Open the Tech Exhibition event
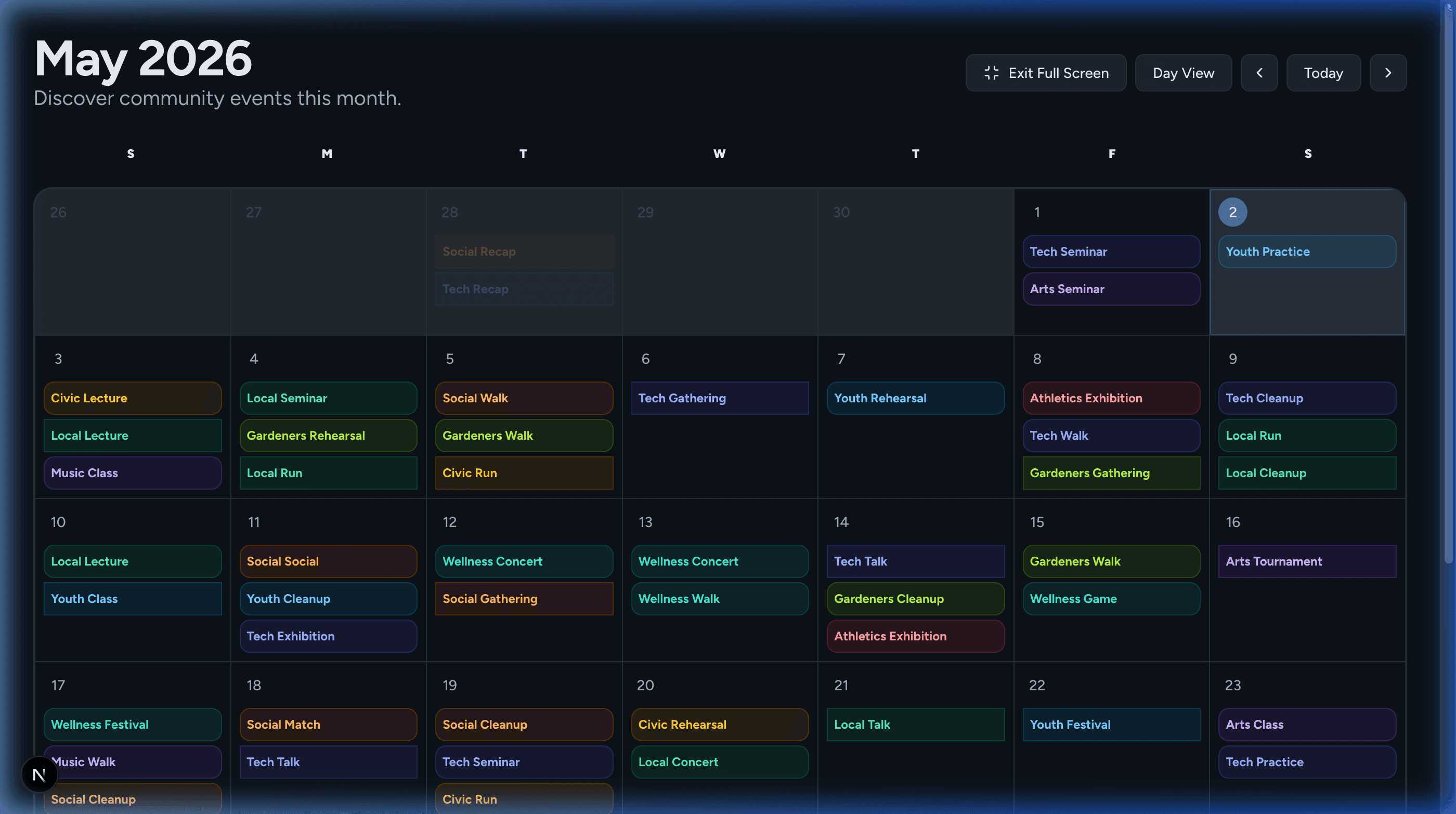1456x814 pixels. (328, 636)
